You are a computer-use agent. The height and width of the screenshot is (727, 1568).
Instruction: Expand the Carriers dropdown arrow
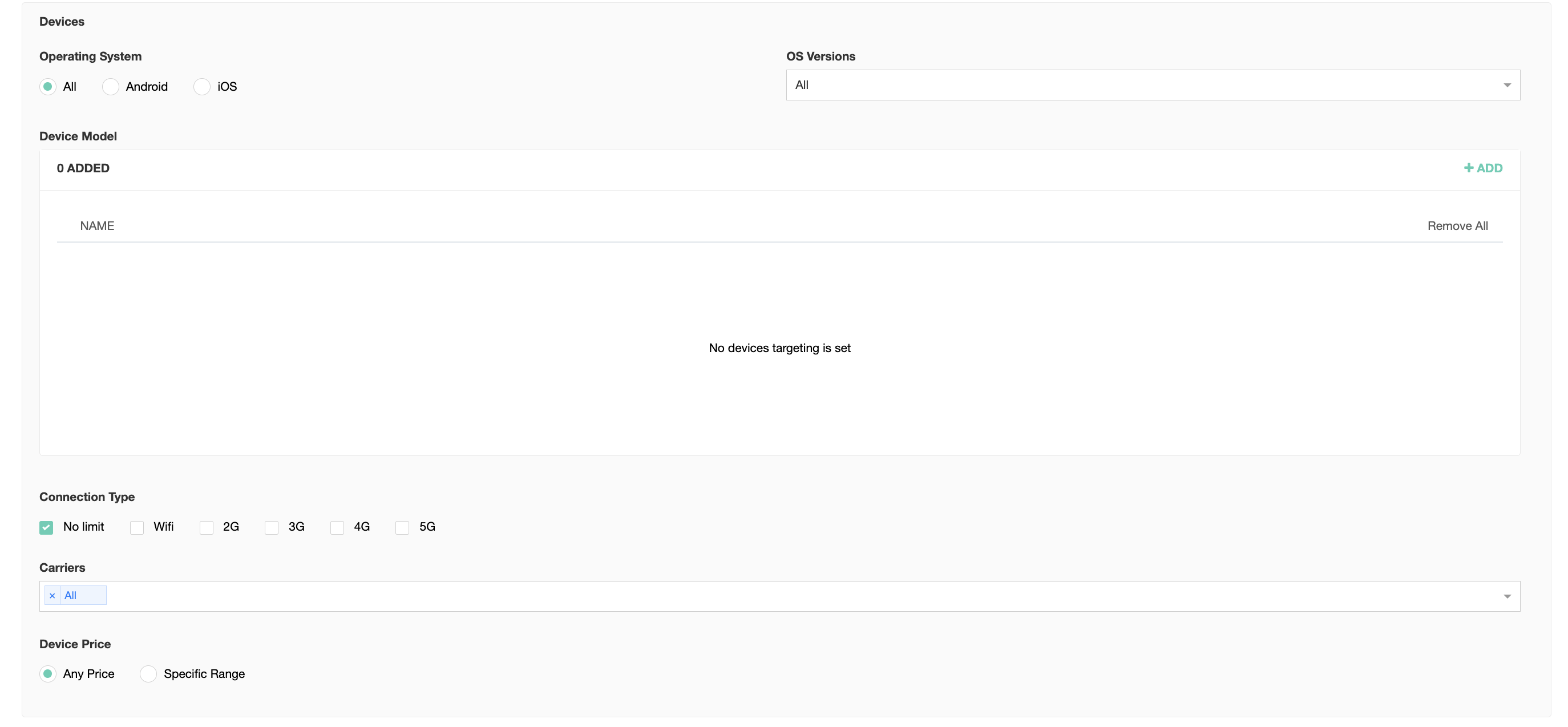tap(1507, 596)
